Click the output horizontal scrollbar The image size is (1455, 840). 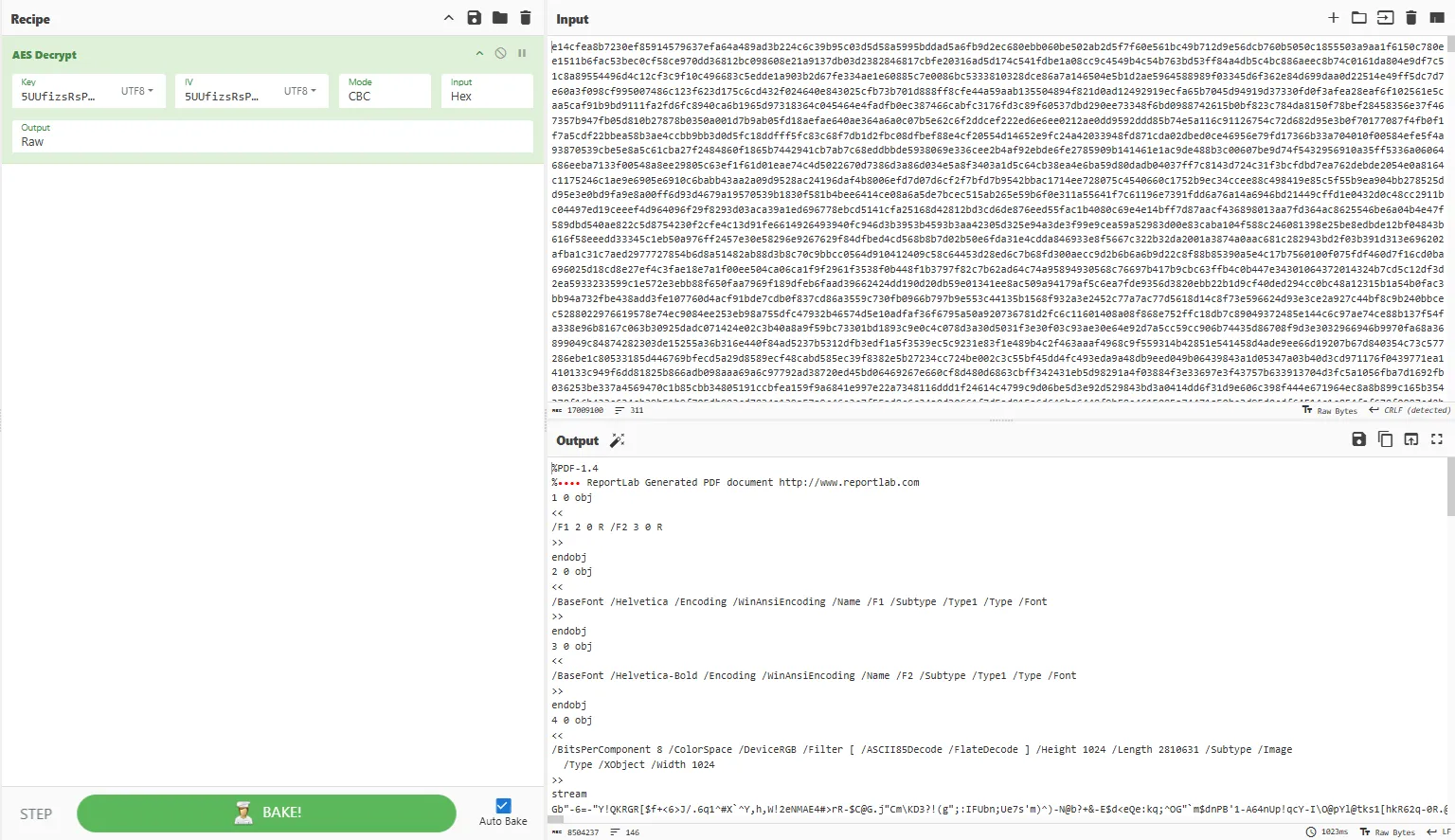coord(557,820)
